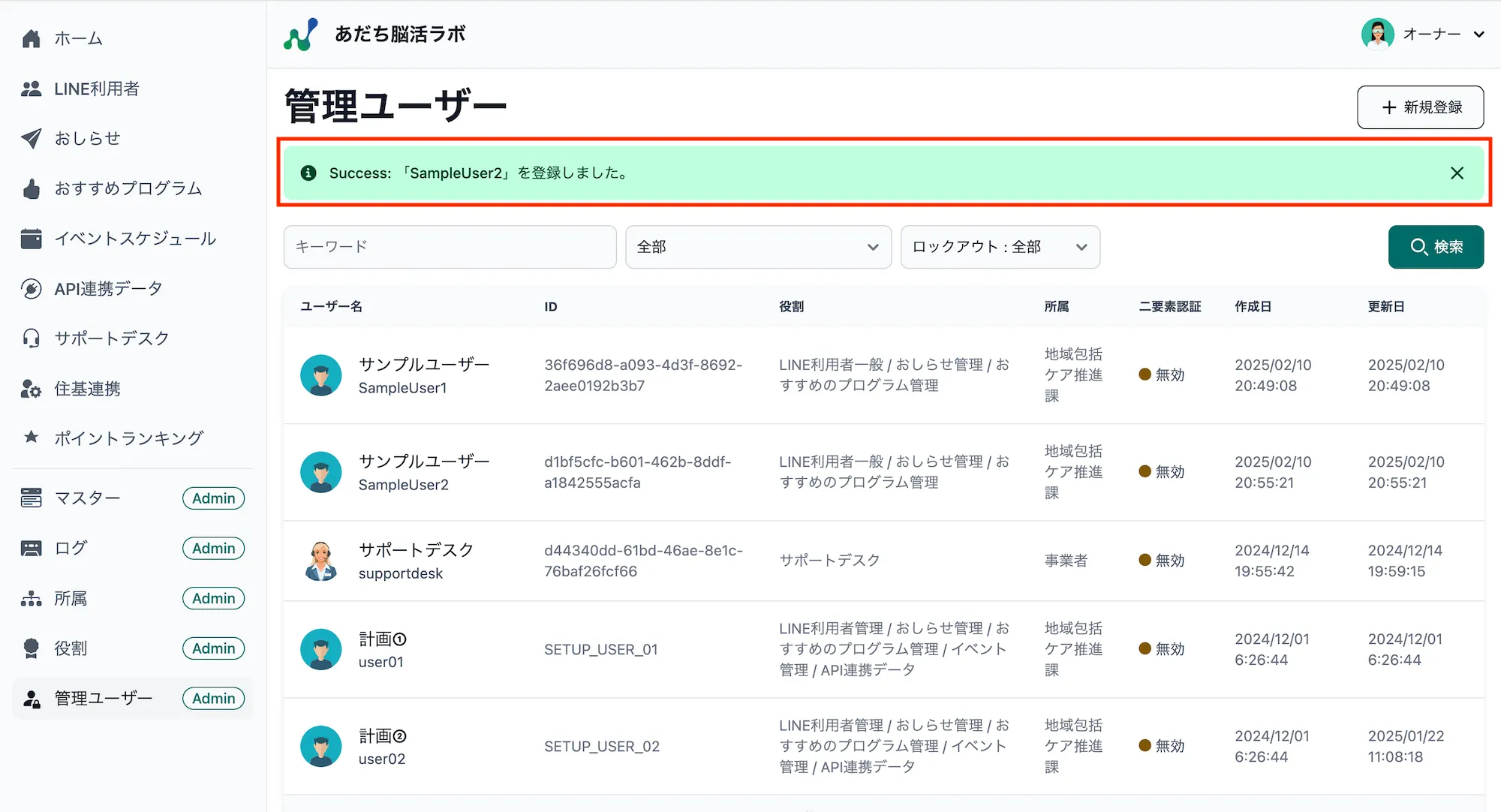1501x812 pixels.
Task: Click the ログ monitor icon
Action: (31, 548)
